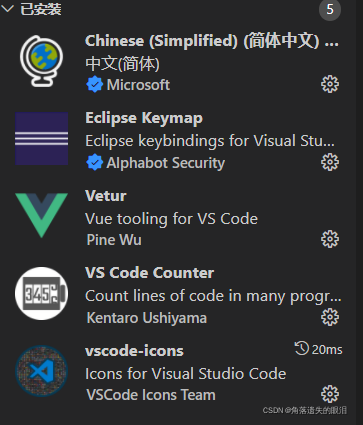
Task: Click the 20ms activation time indicator
Action: [318, 349]
